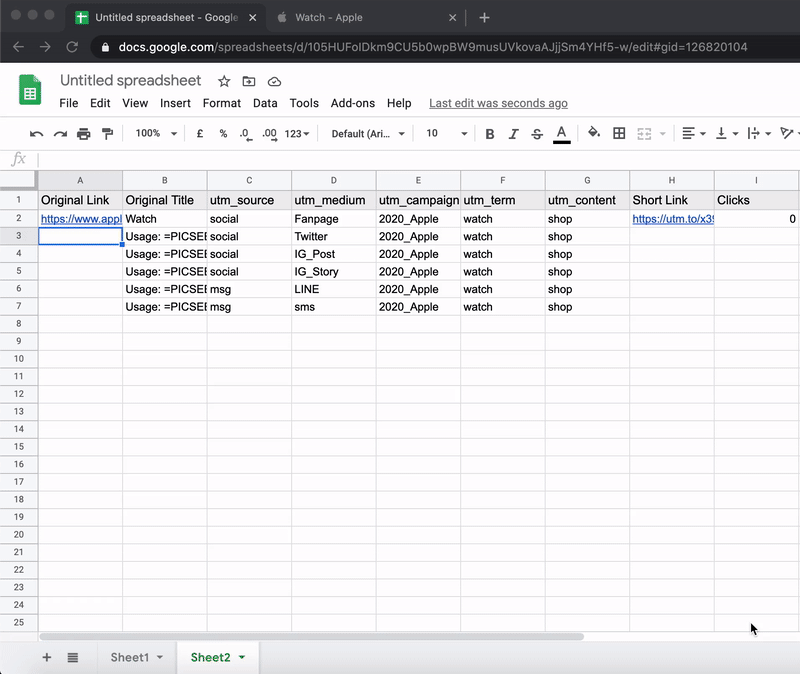The width and height of the screenshot is (800, 674).
Task: Open https://utm.to short link in H2
Action: [x=672, y=219]
